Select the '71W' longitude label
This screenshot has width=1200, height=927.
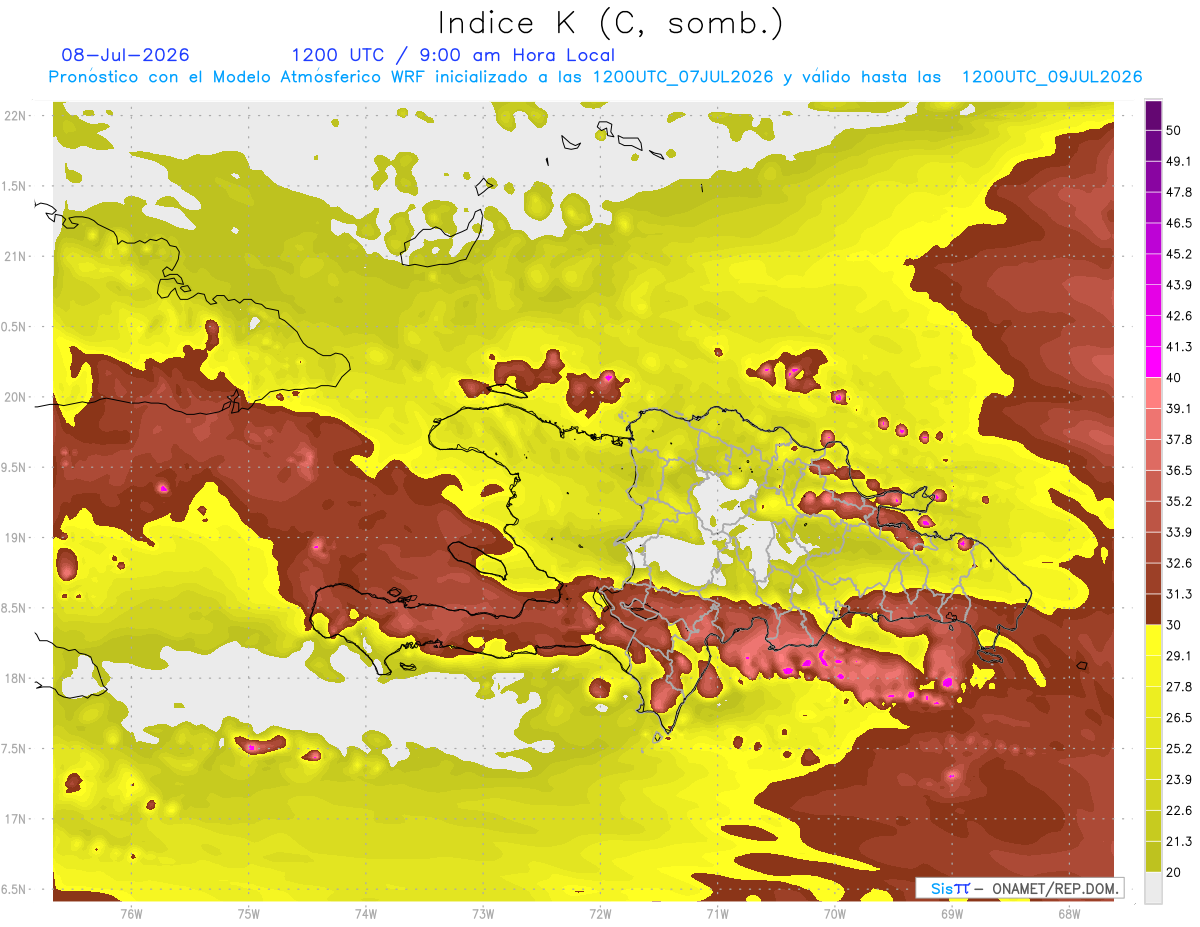tap(717, 913)
